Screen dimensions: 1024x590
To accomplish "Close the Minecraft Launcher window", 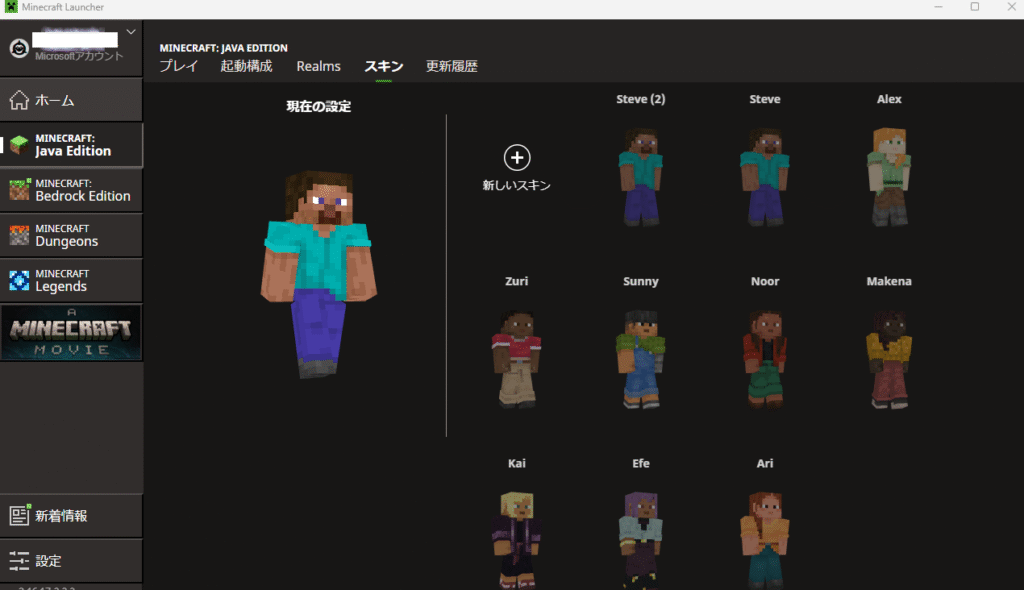I will pyautogui.click(x=1011, y=7).
